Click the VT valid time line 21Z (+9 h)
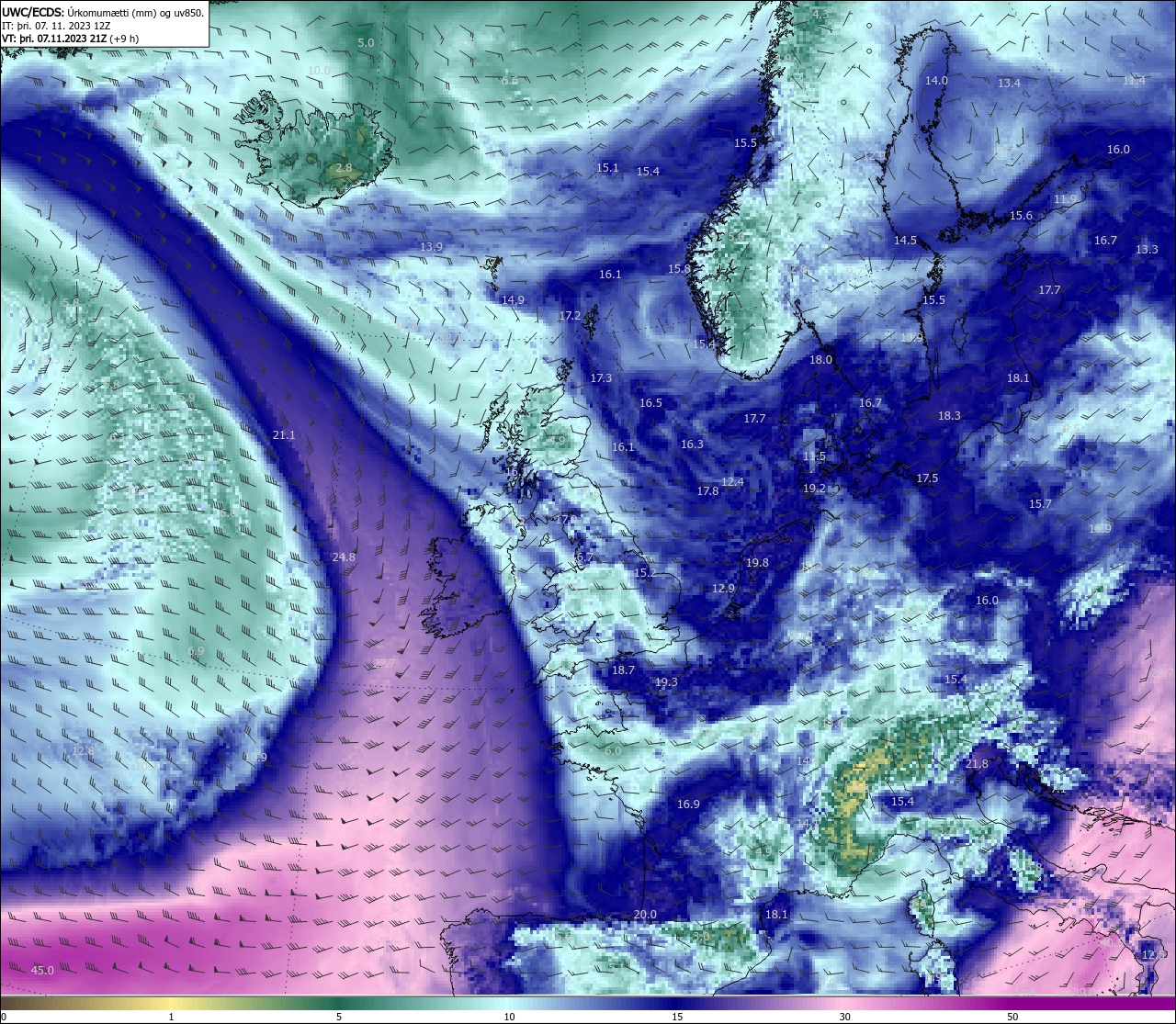 [71, 39]
